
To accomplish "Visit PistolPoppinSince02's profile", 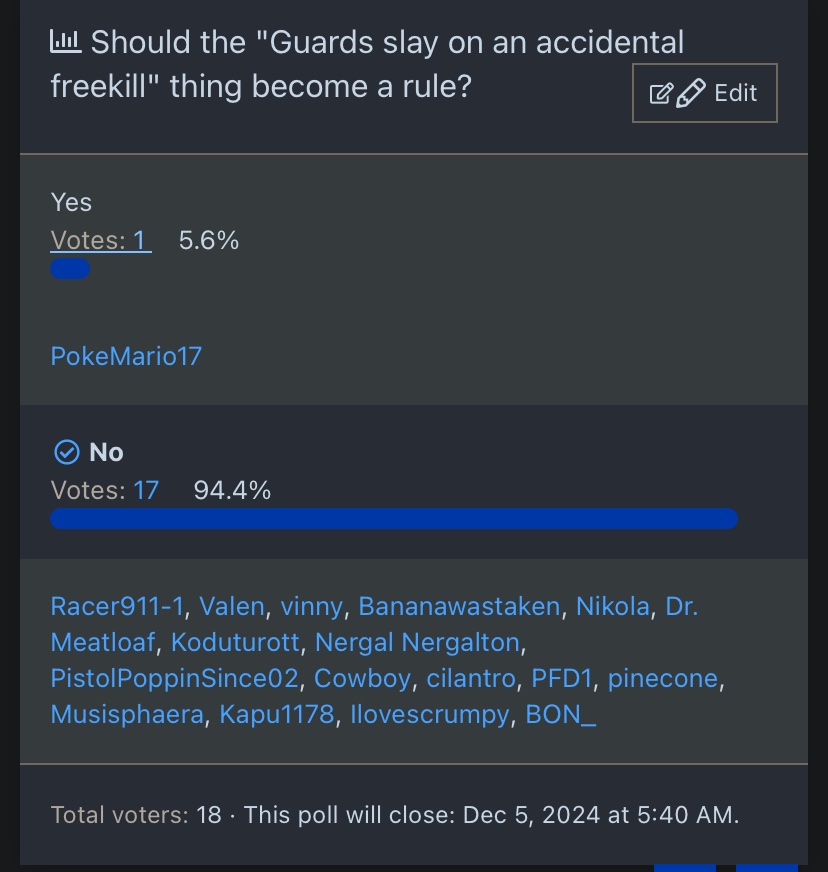I will coord(174,678).
